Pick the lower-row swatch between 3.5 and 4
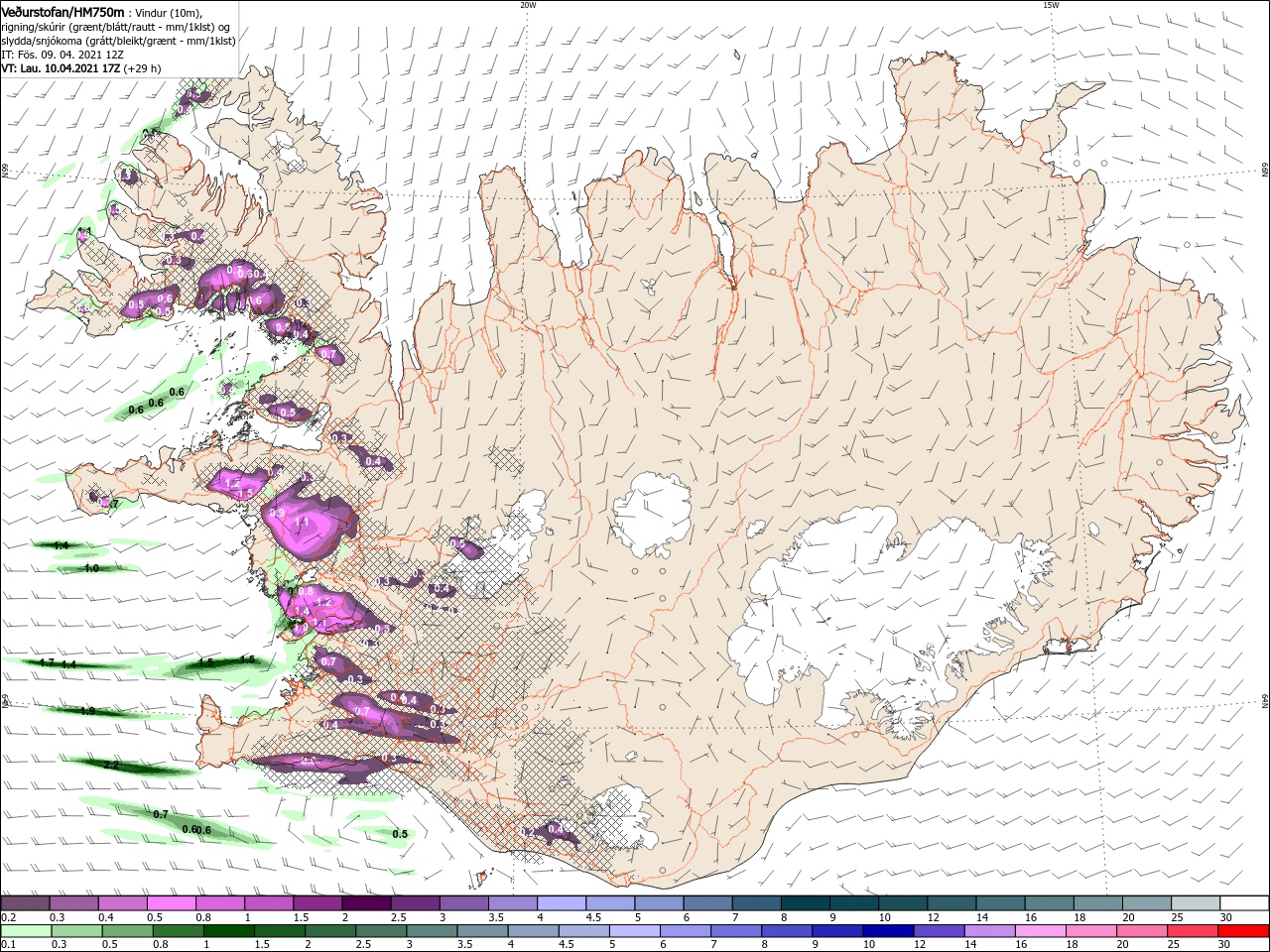This screenshot has height=952, width=1270. pos(484,931)
